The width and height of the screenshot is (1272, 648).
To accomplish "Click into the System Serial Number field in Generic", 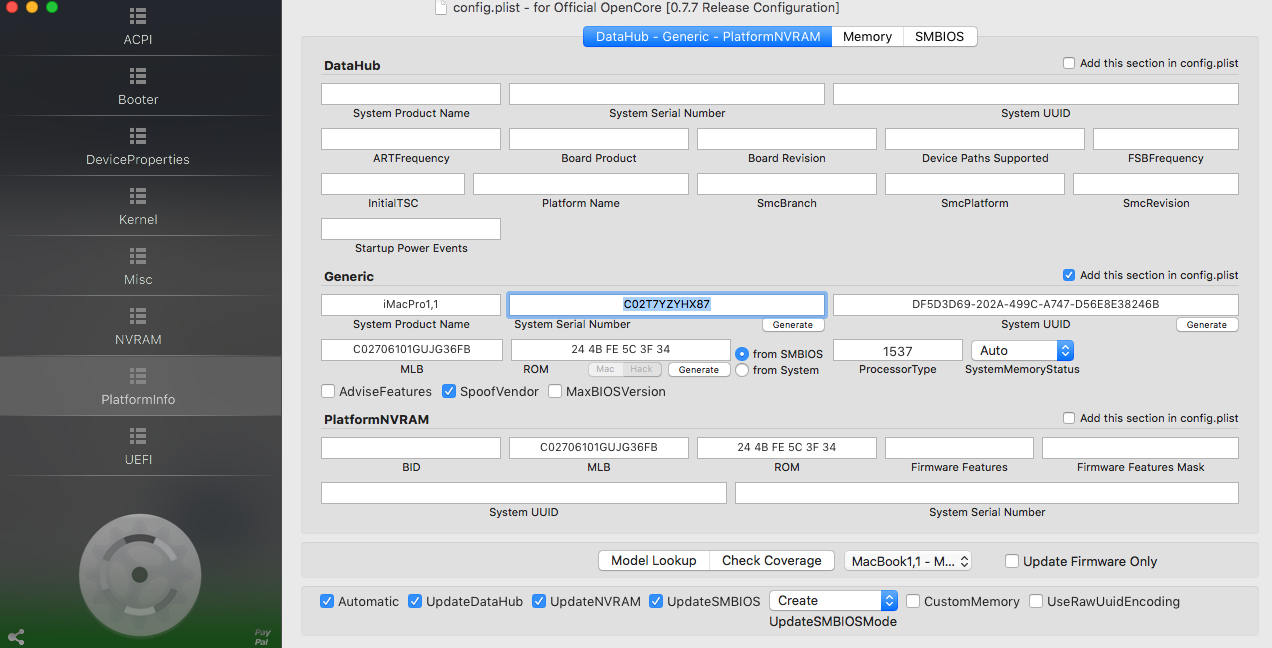I will tap(667, 304).
